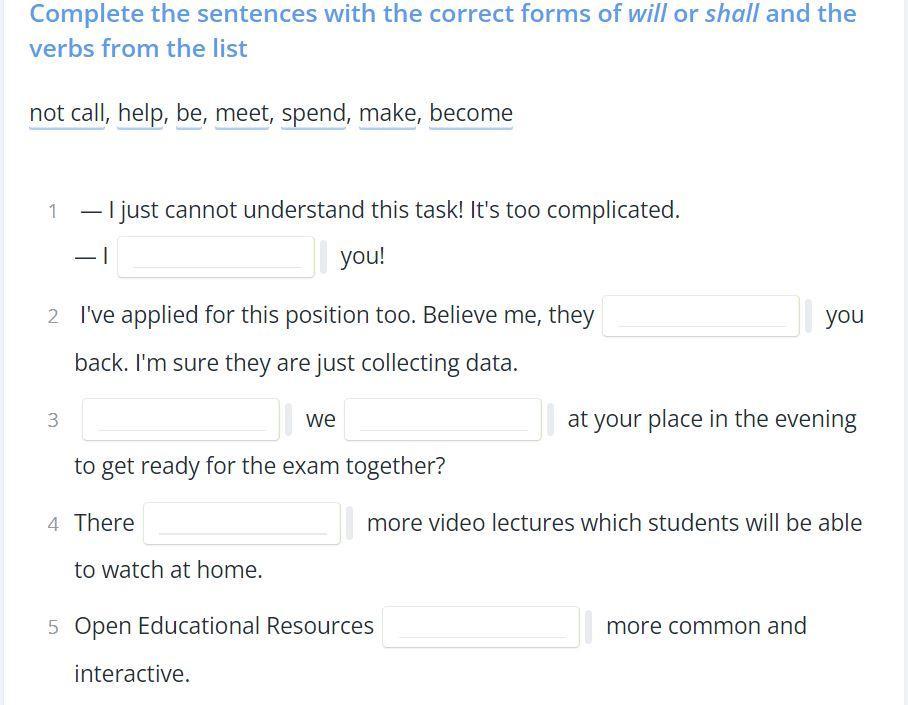Screen dimensions: 908x705
Task: Click the underlined verb "spend"
Action: 314,113
